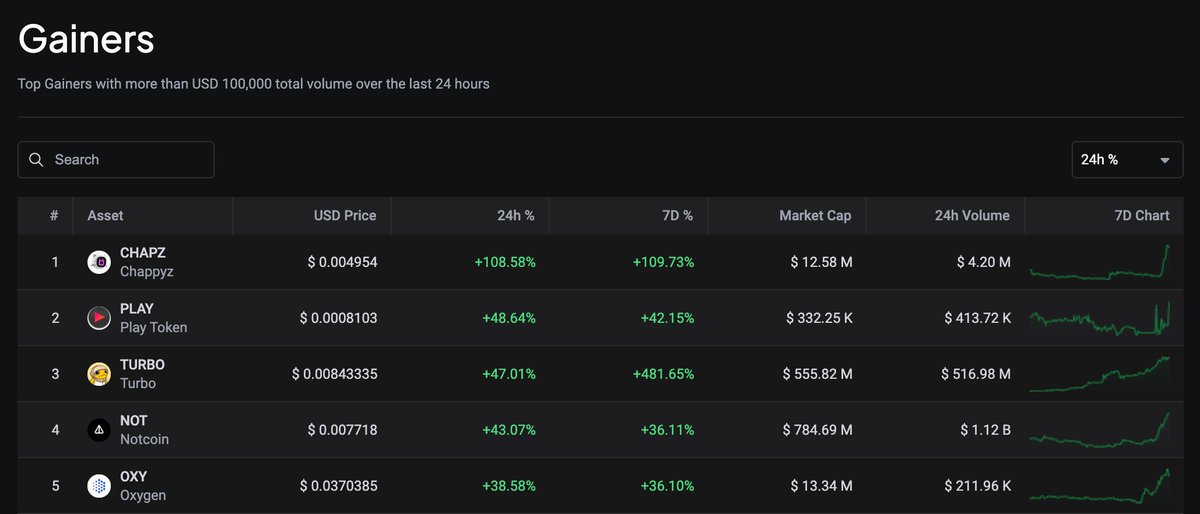Click the $ 332.25 K market cap
1200x514 pixels.
tap(817, 318)
